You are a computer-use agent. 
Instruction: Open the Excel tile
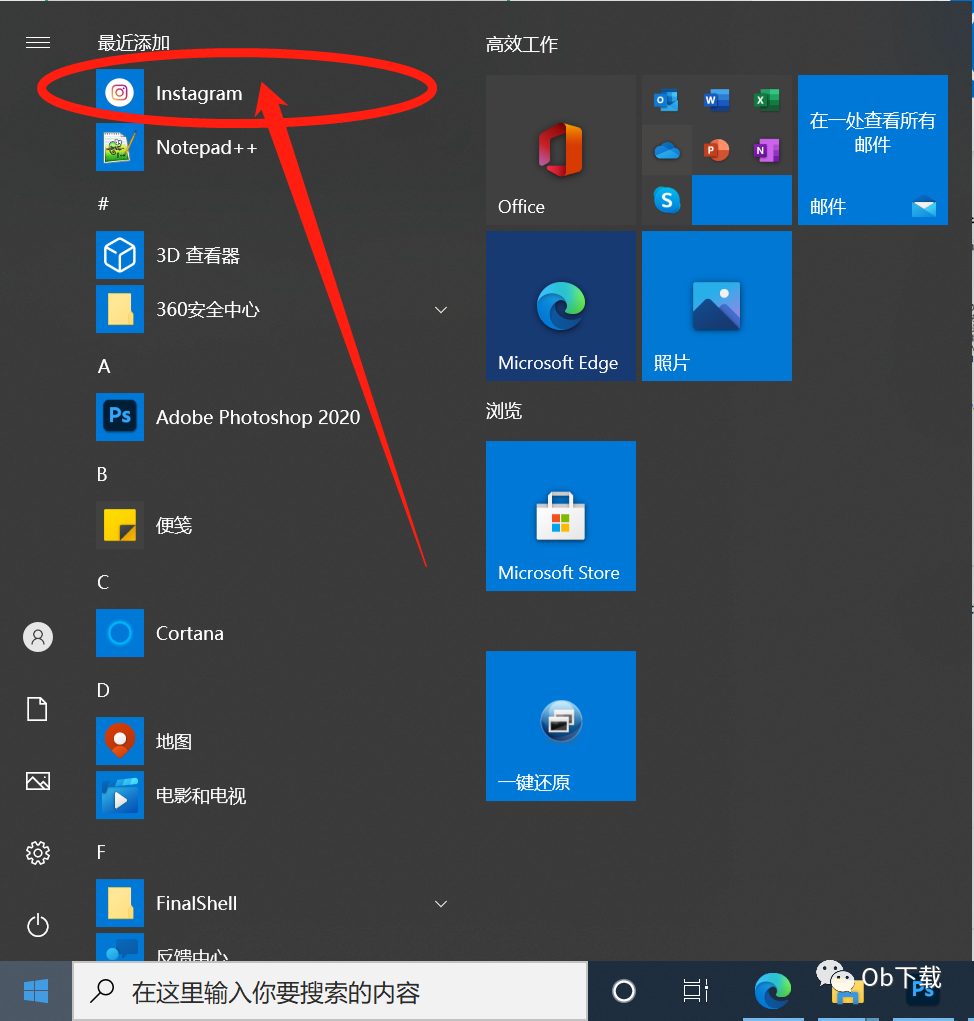(x=766, y=100)
